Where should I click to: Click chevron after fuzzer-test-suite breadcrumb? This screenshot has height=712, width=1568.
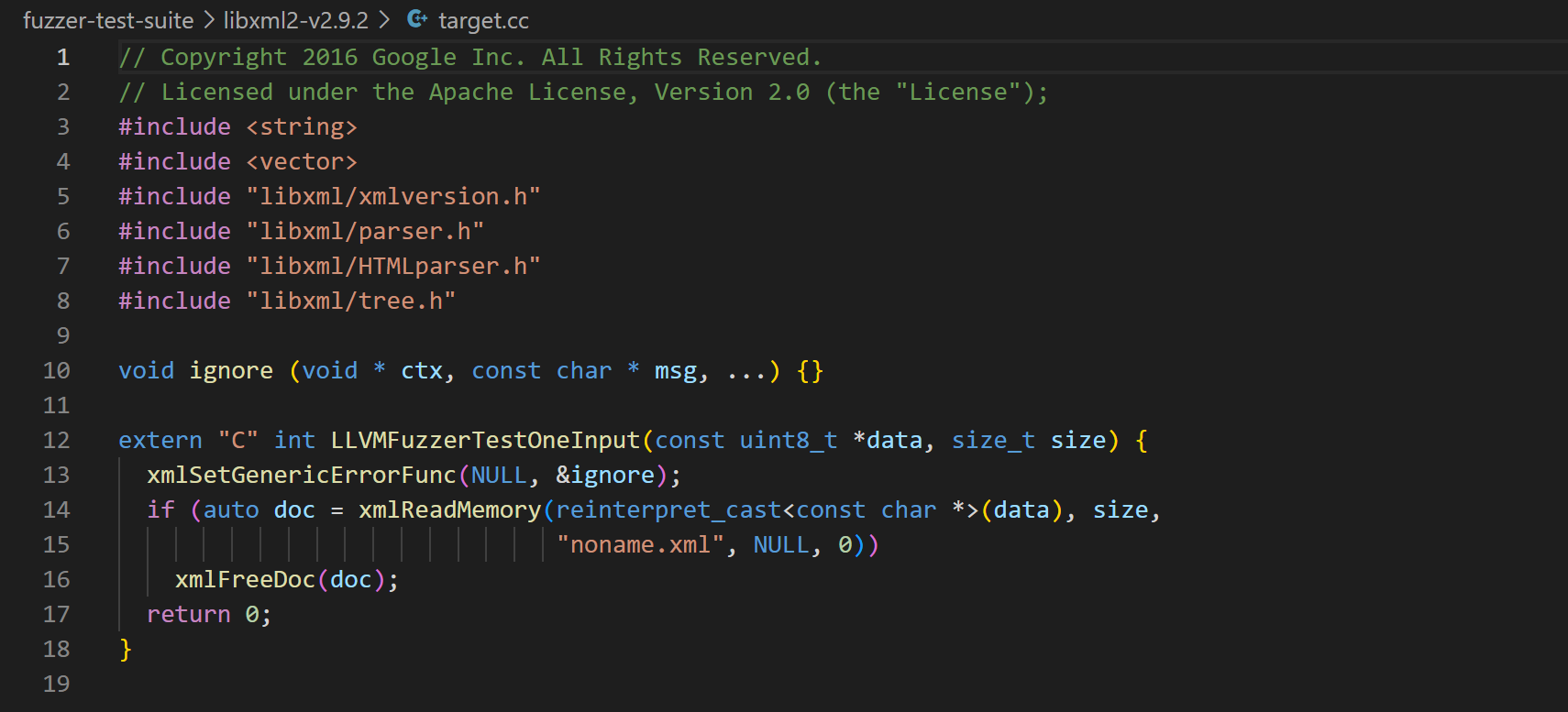coord(209,20)
